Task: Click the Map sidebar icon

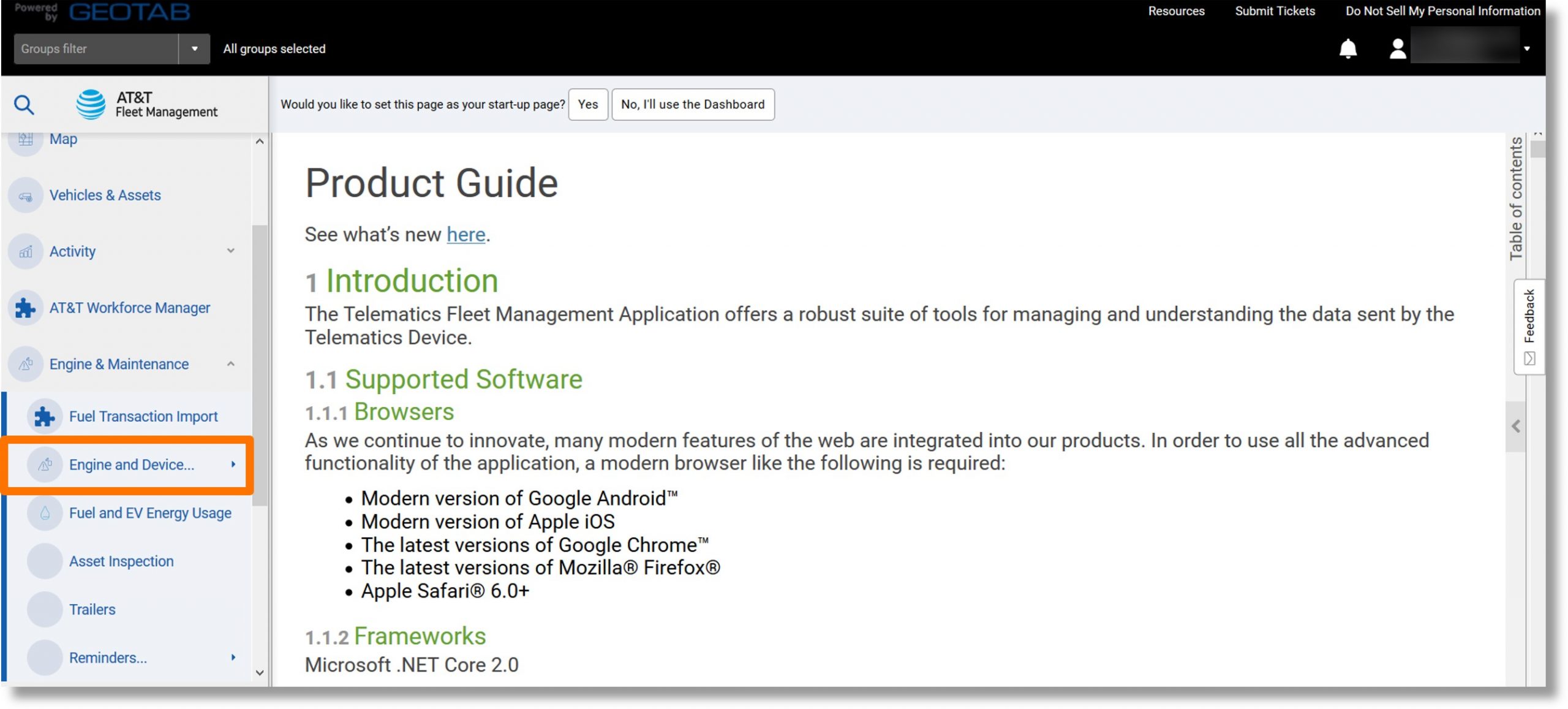Action: click(26, 139)
